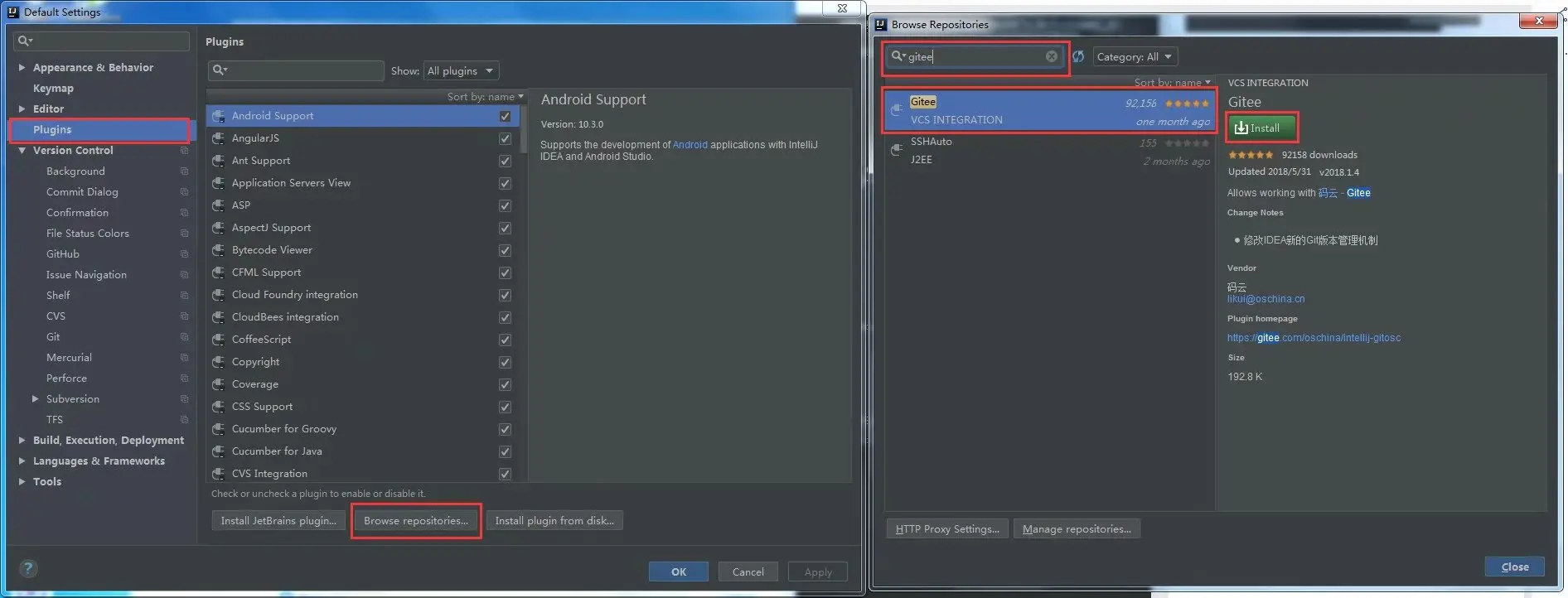This screenshot has width=1568, height=598.
Task: Click the Ant Support plugin icon
Action: [219, 161]
